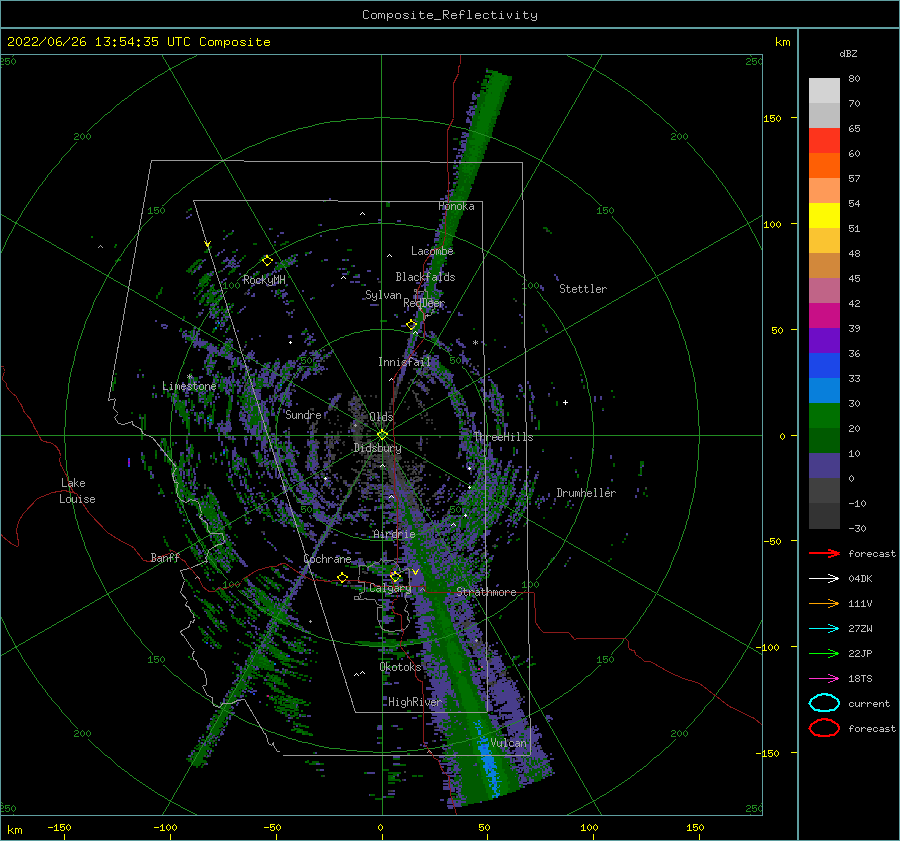Click the Sundre label

[303, 414]
